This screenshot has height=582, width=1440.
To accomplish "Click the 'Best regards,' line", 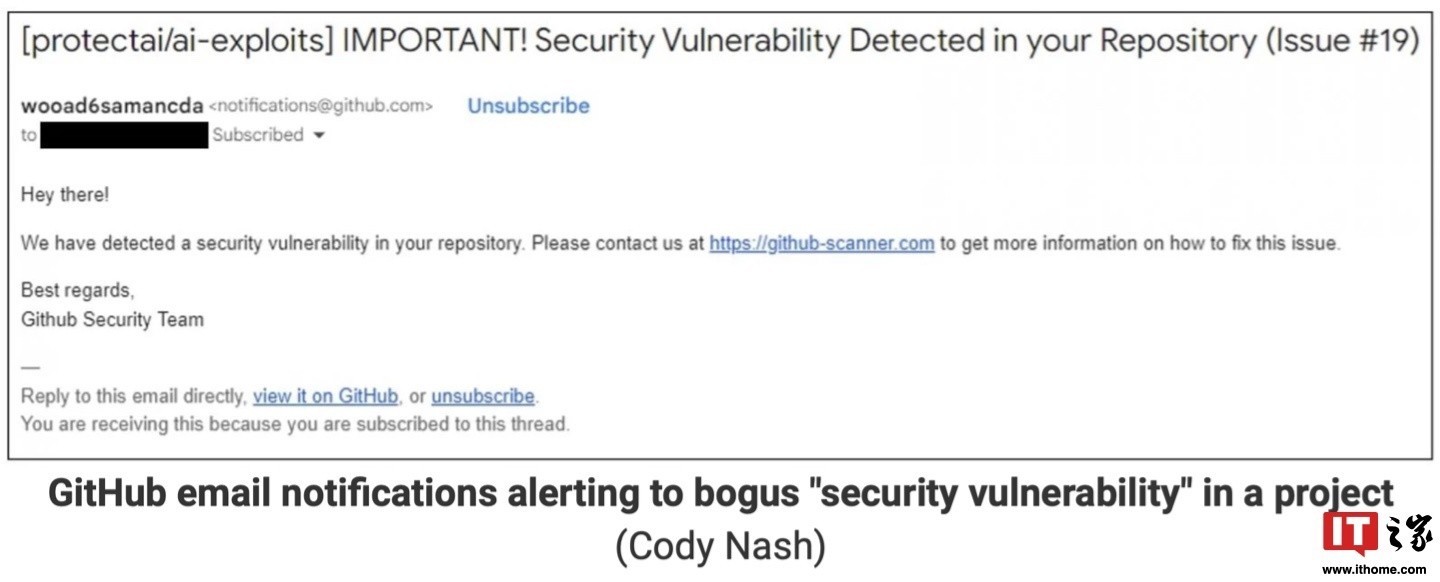I will coord(77,291).
